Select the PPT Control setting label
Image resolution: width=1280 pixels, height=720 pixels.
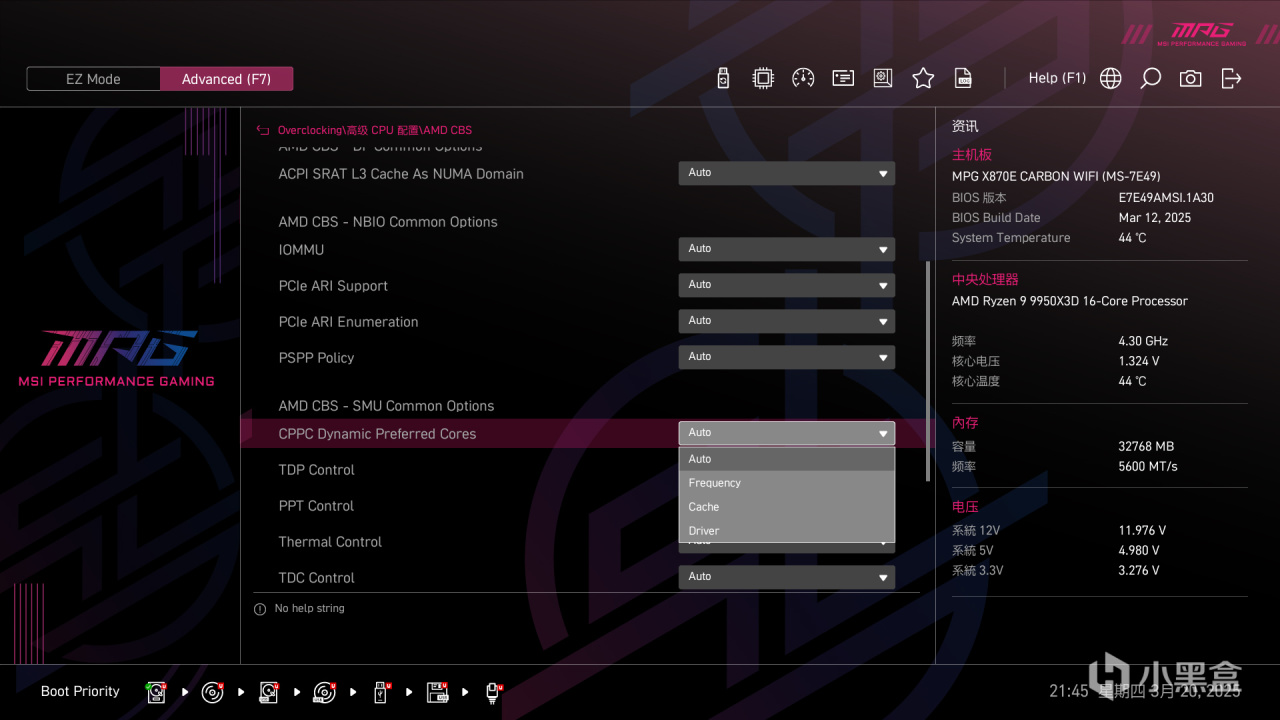click(x=317, y=506)
